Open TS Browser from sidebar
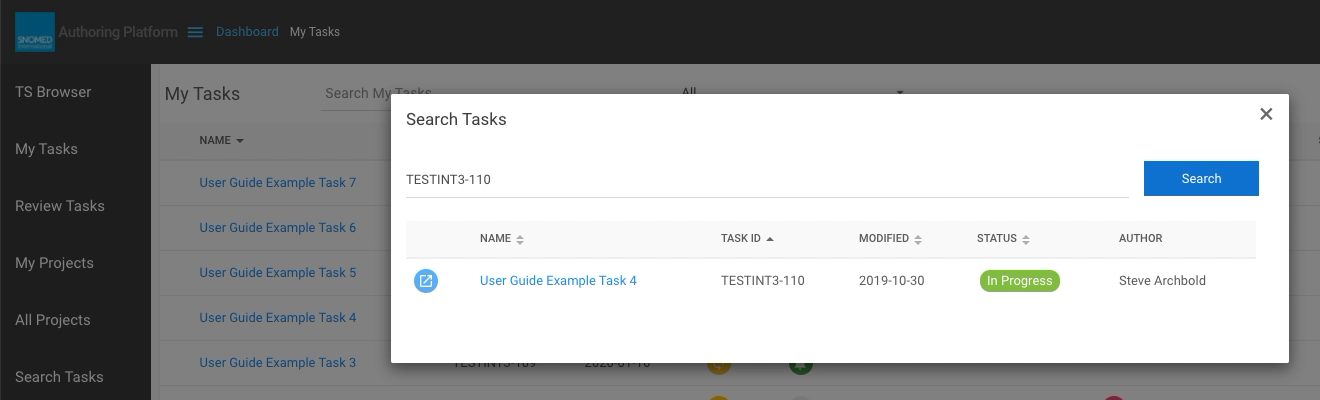The width and height of the screenshot is (1320, 400). tap(53, 92)
